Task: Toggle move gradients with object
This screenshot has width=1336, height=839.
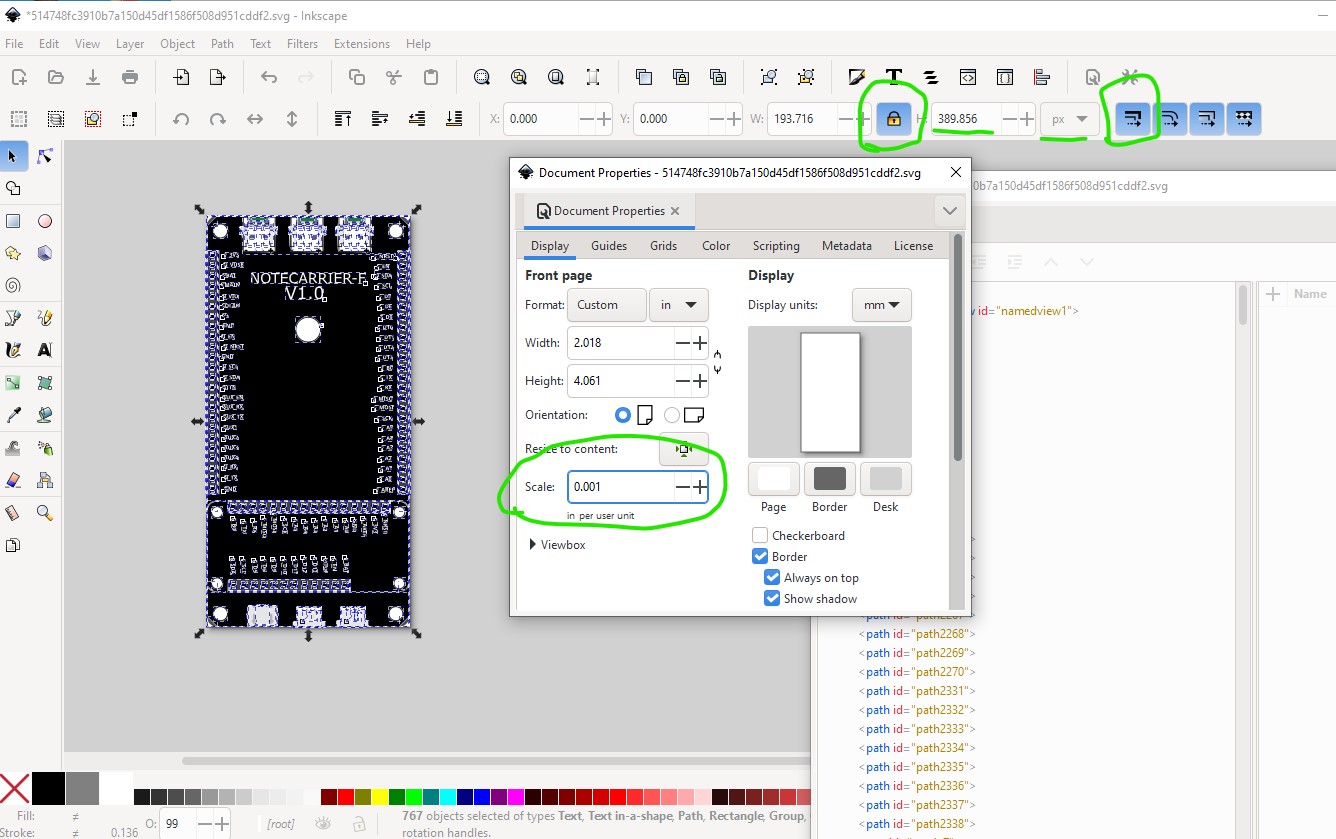Action: click(x=1207, y=119)
